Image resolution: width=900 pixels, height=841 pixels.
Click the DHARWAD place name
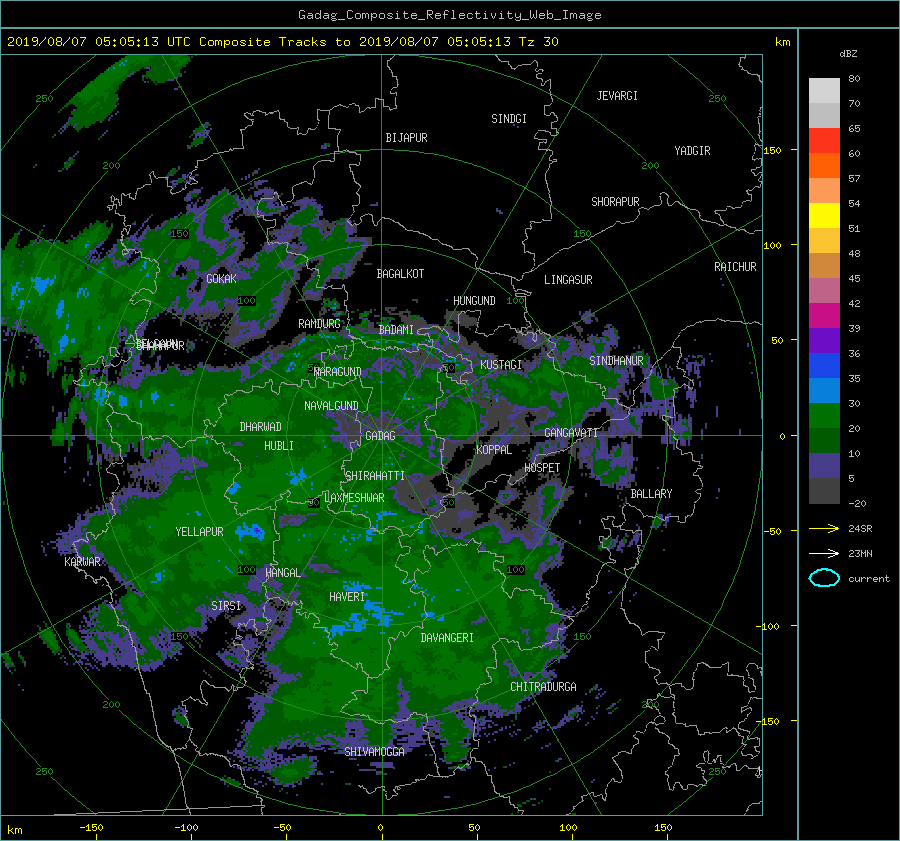pyautogui.click(x=261, y=427)
